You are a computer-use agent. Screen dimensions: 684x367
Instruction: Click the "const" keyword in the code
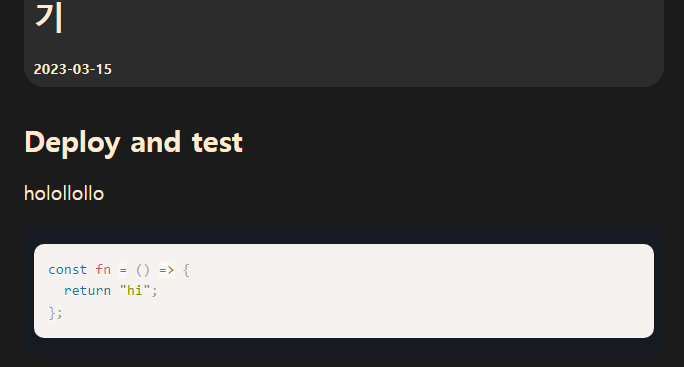68,270
